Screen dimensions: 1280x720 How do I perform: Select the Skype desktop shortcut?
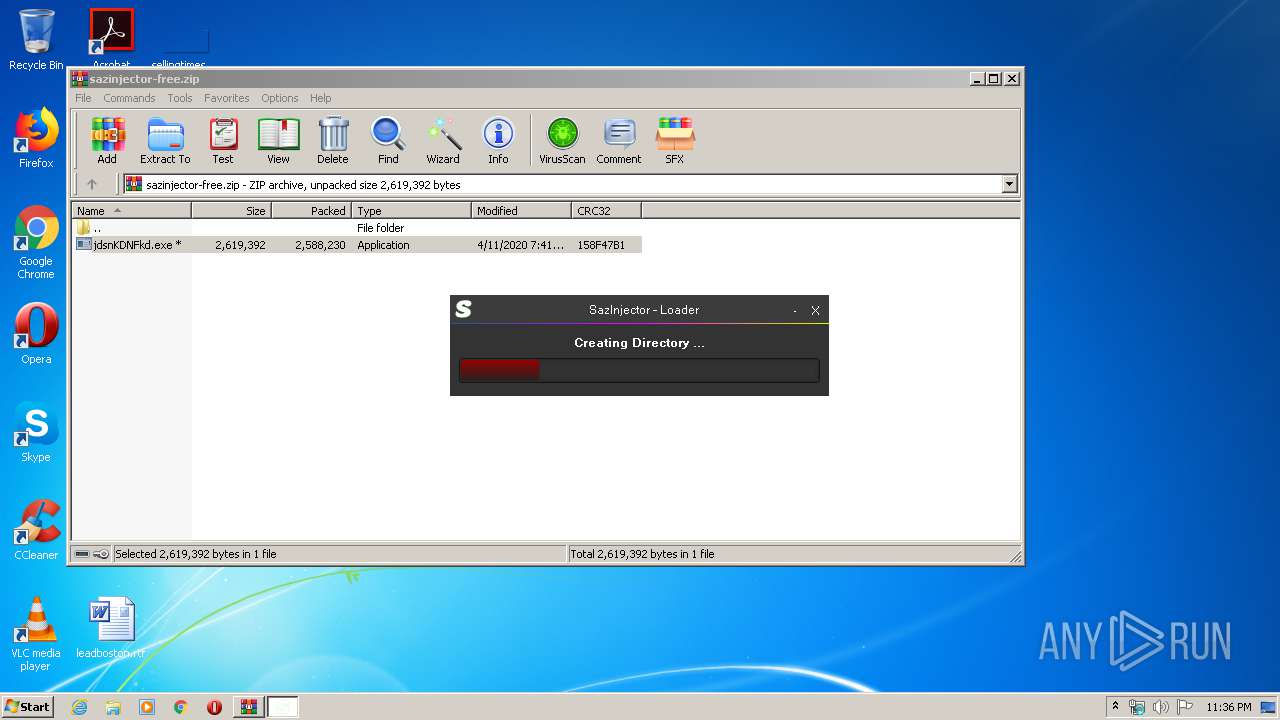point(36,432)
